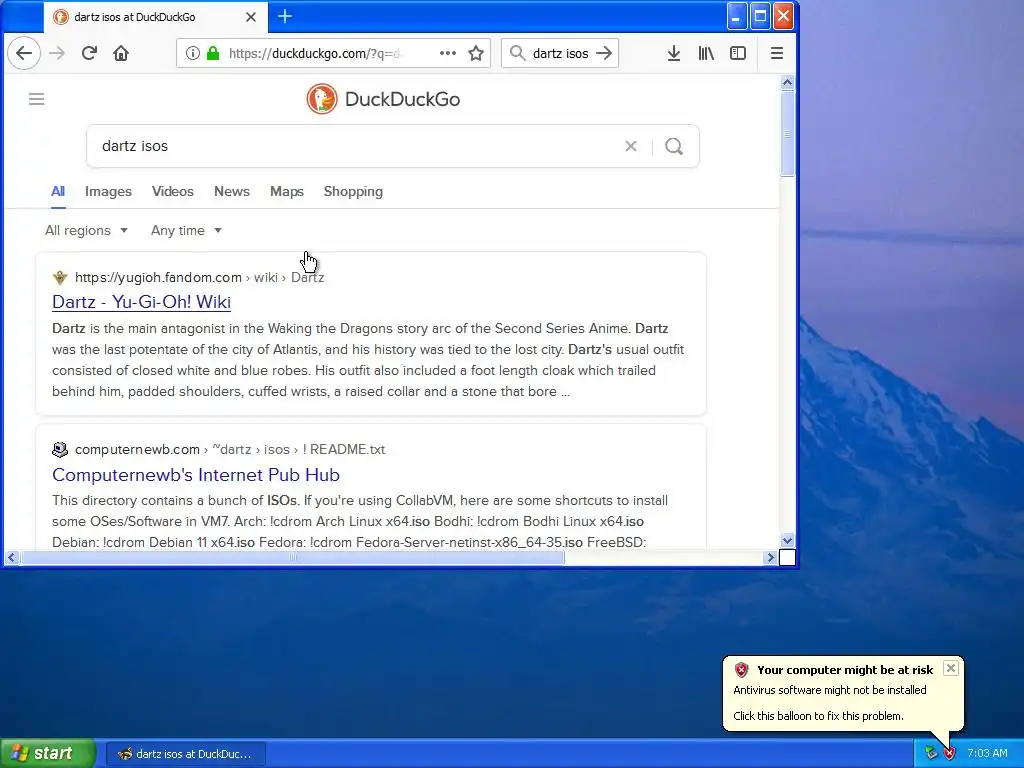This screenshot has height=768, width=1024.
Task: Click computernewb.com favicon in second result
Action: coord(60,449)
